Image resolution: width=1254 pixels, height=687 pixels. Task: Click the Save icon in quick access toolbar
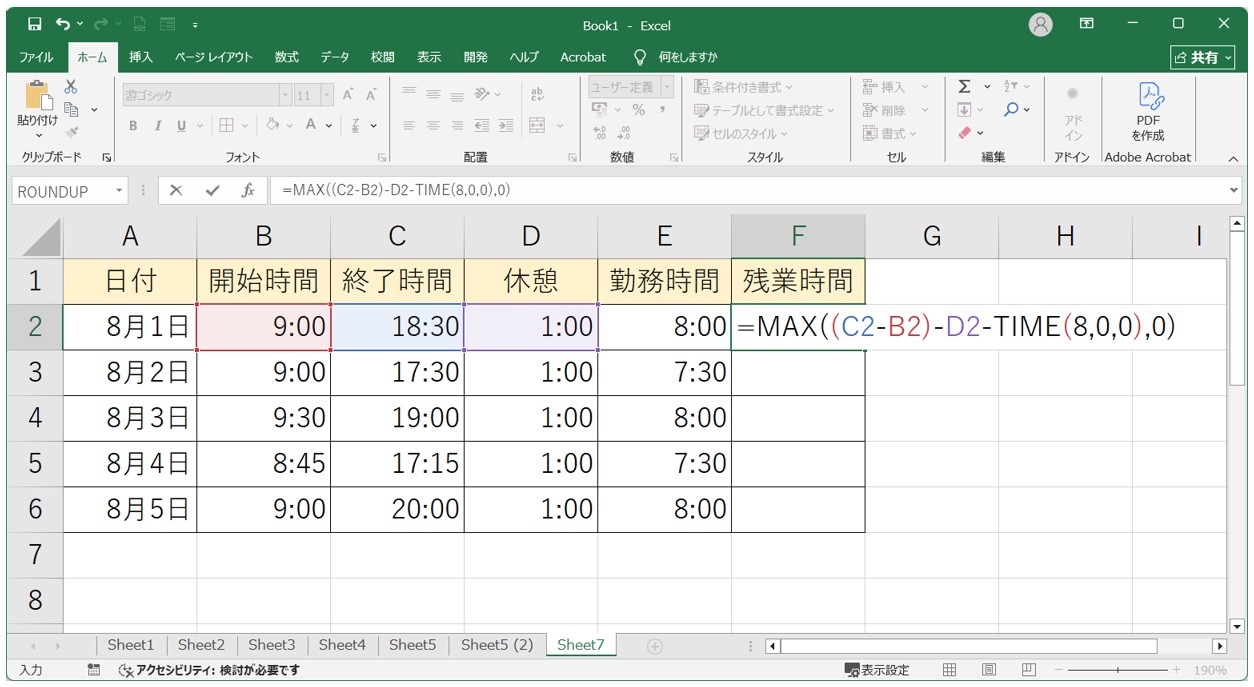point(35,24)
